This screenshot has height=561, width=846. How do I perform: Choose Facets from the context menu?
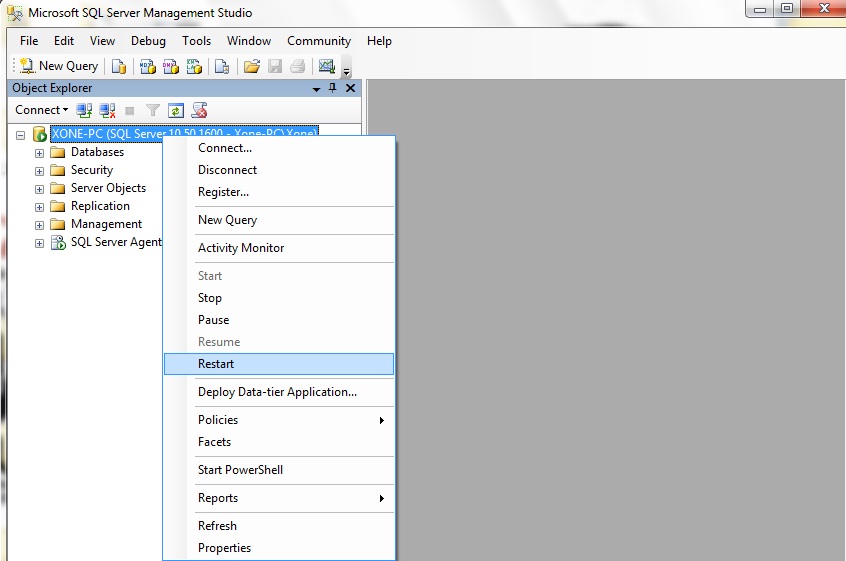click(279, 442)
